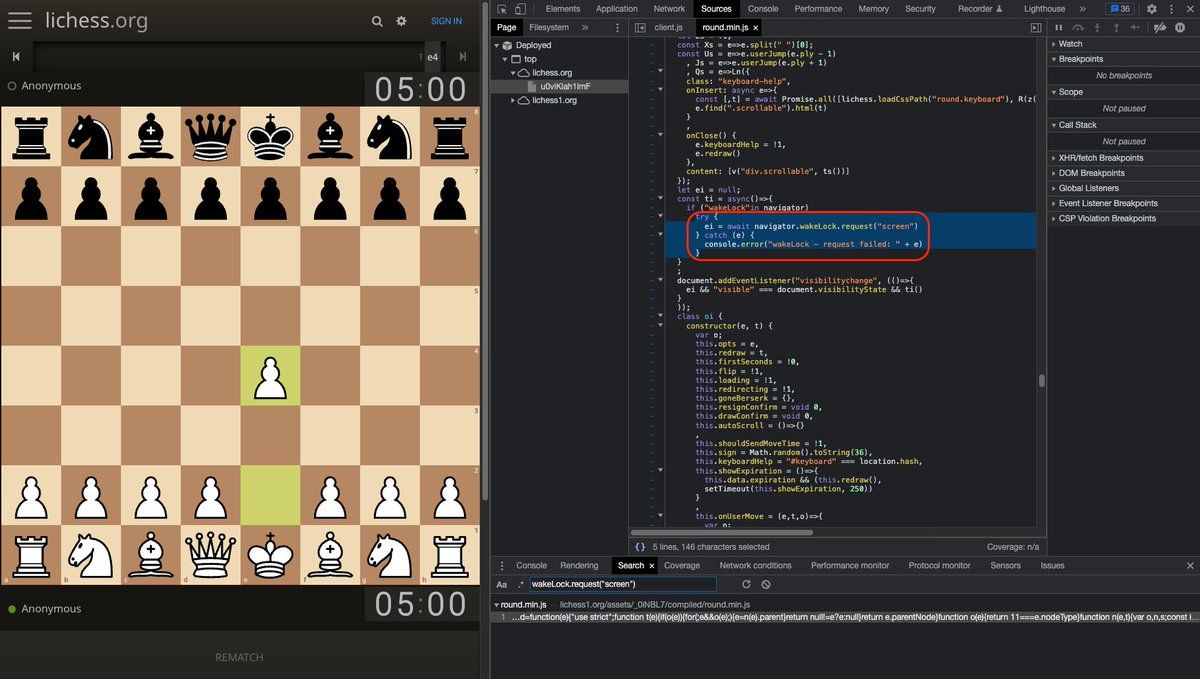Open lichess preferences gear icon

click(x=401, y=21)
